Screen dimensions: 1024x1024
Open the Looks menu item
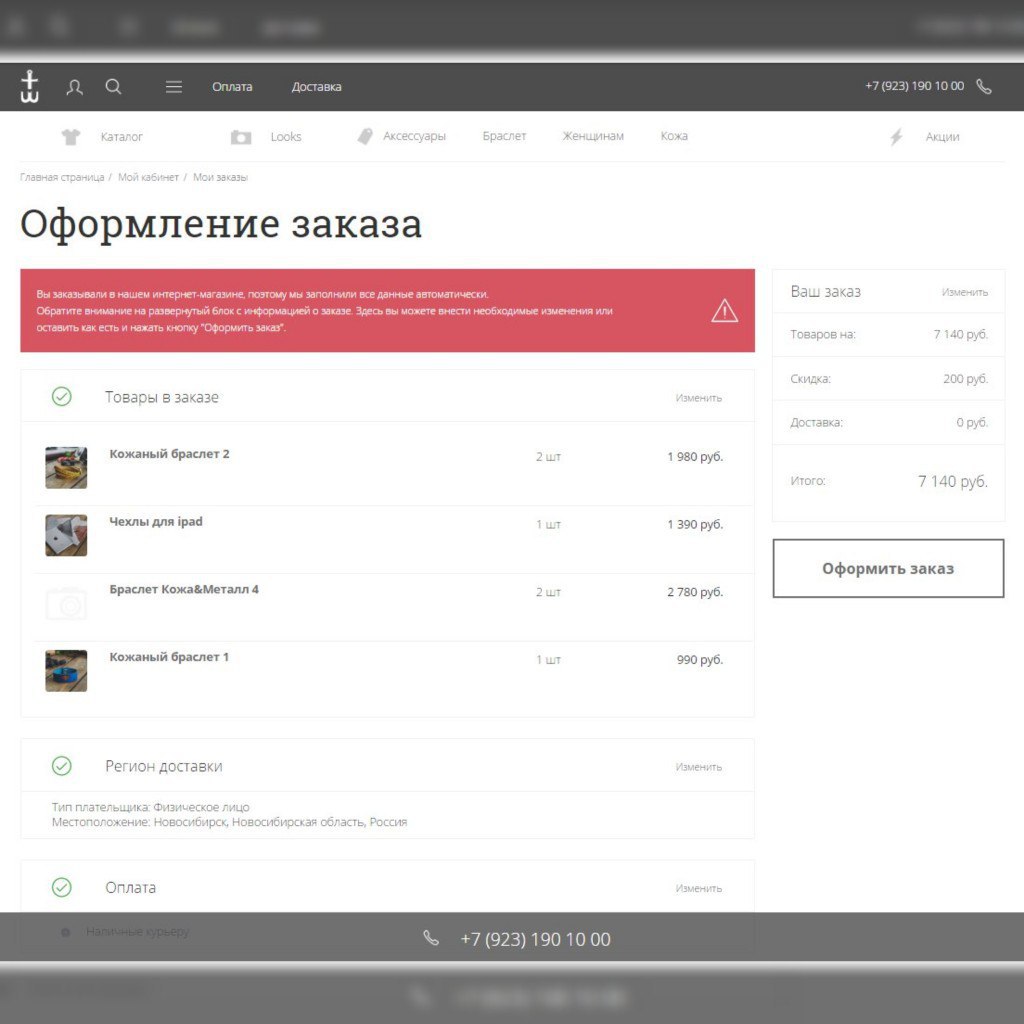[286, 136]
